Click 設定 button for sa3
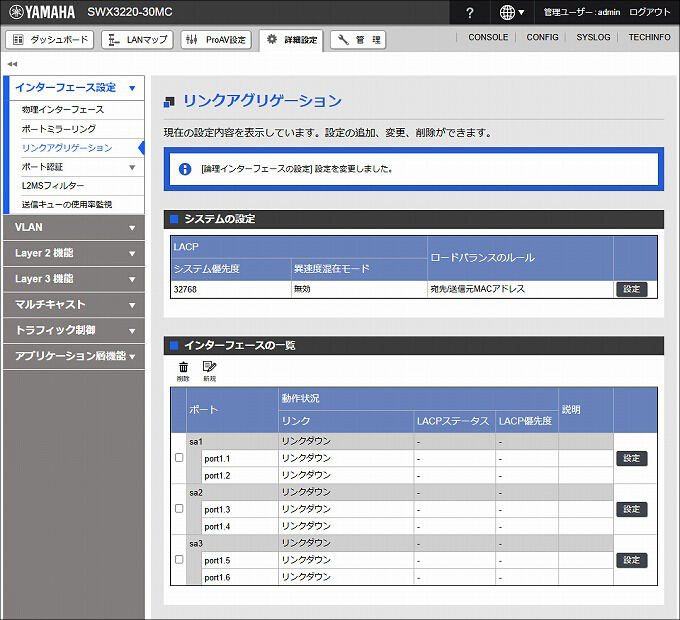 (632, 560)
